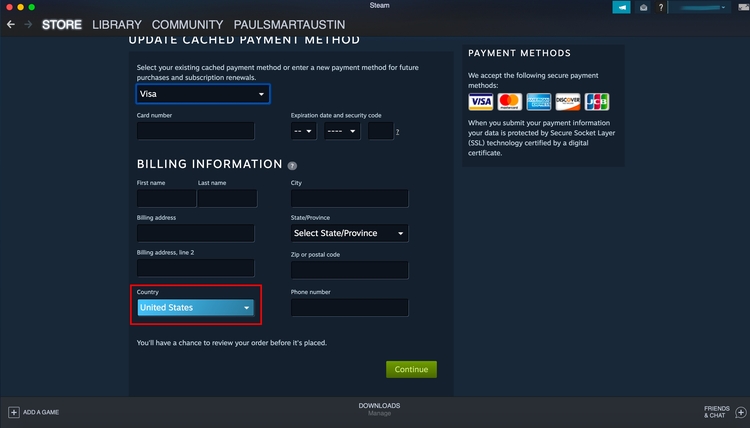Focus the security code field

[x=381, y=131]
